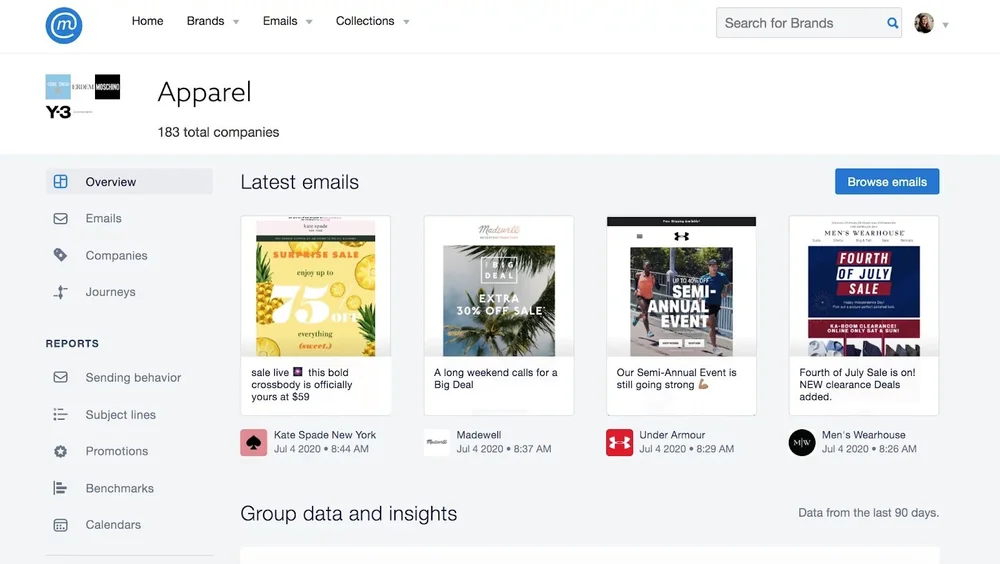Open the Madewell Big Deal email thumbnail
The height and width of the screenshot is (564, 1000).
(499, 286)
